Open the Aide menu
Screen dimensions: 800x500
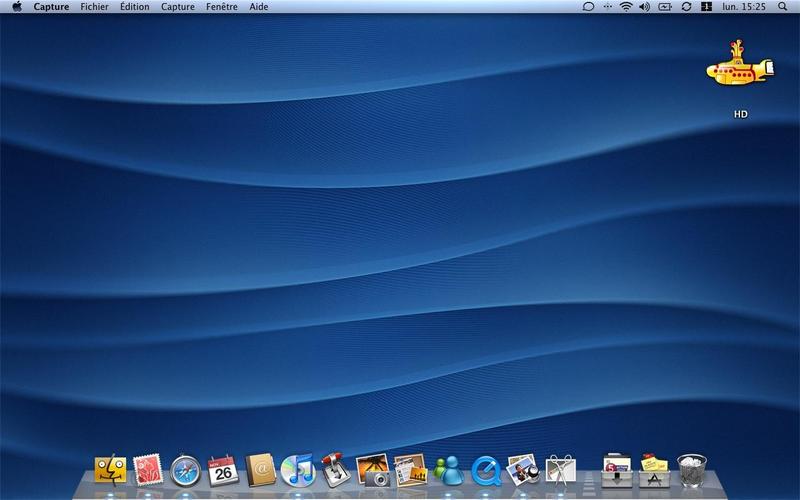click(x=259, y=7)
